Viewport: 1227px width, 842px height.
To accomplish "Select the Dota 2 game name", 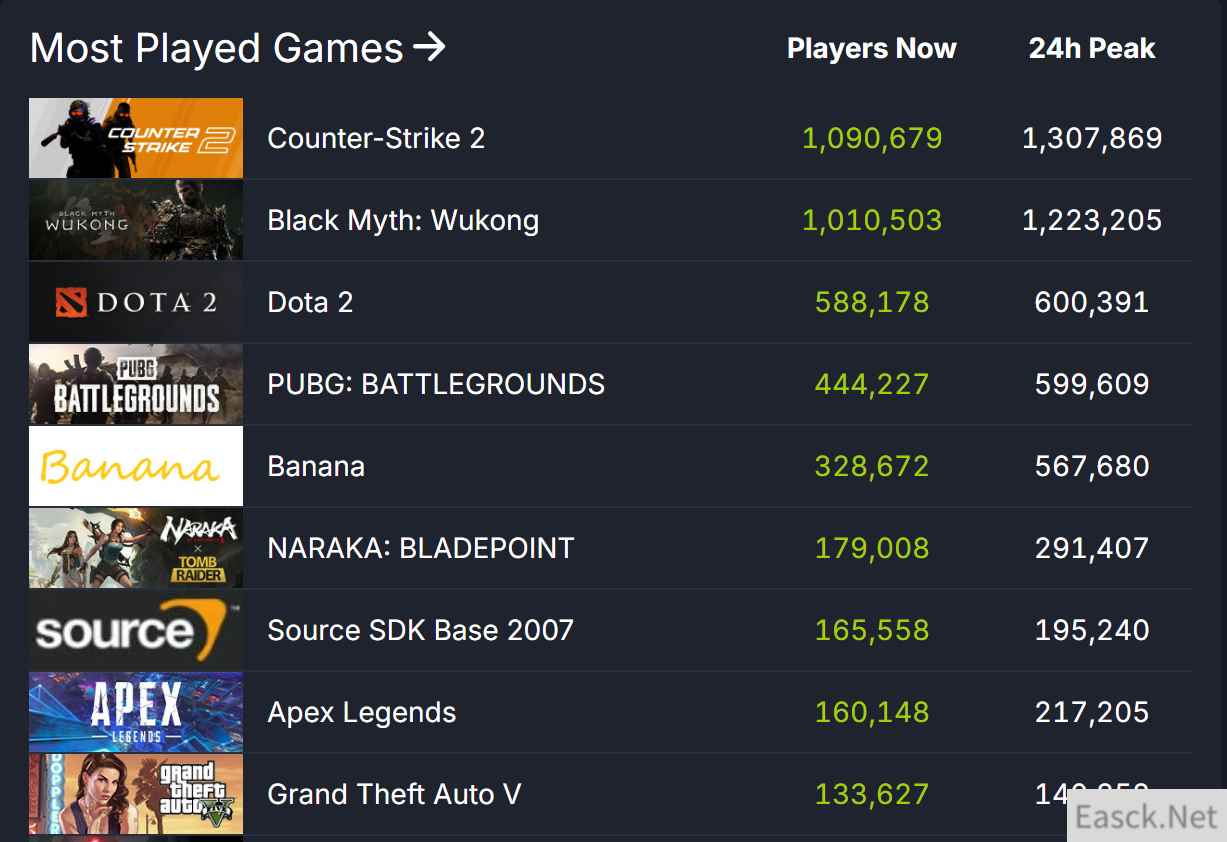I will 310,302.
